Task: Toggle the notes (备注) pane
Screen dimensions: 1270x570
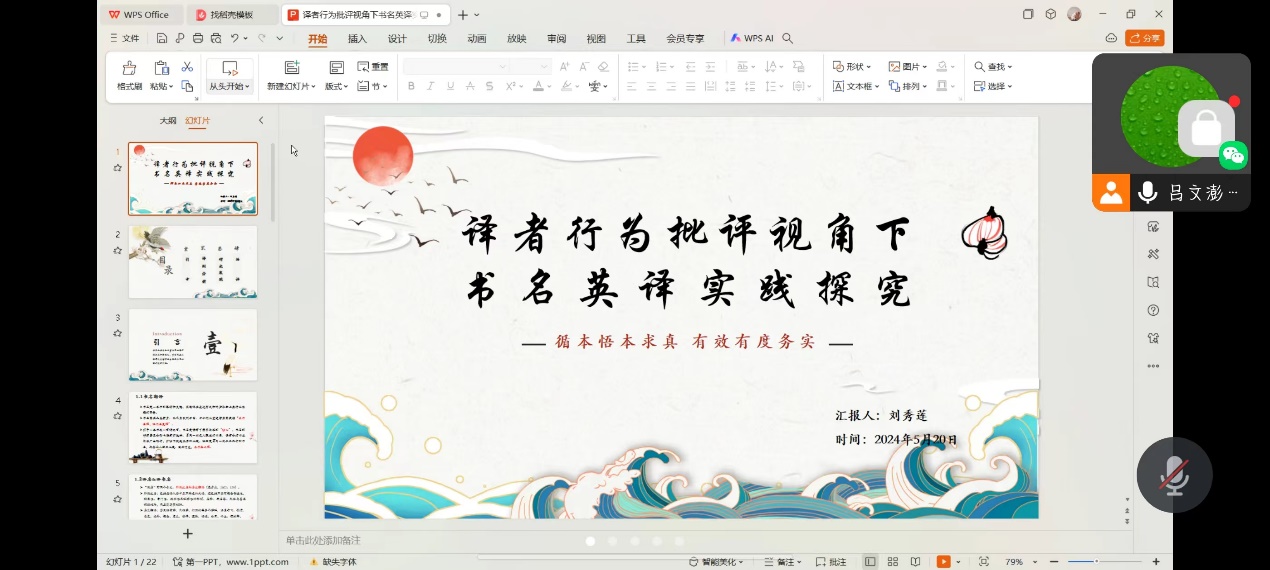Action: 782,562
